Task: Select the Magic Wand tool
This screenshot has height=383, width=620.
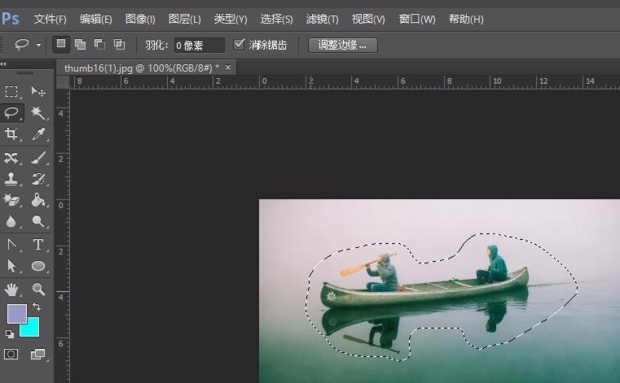Action: tap(38, 113)
